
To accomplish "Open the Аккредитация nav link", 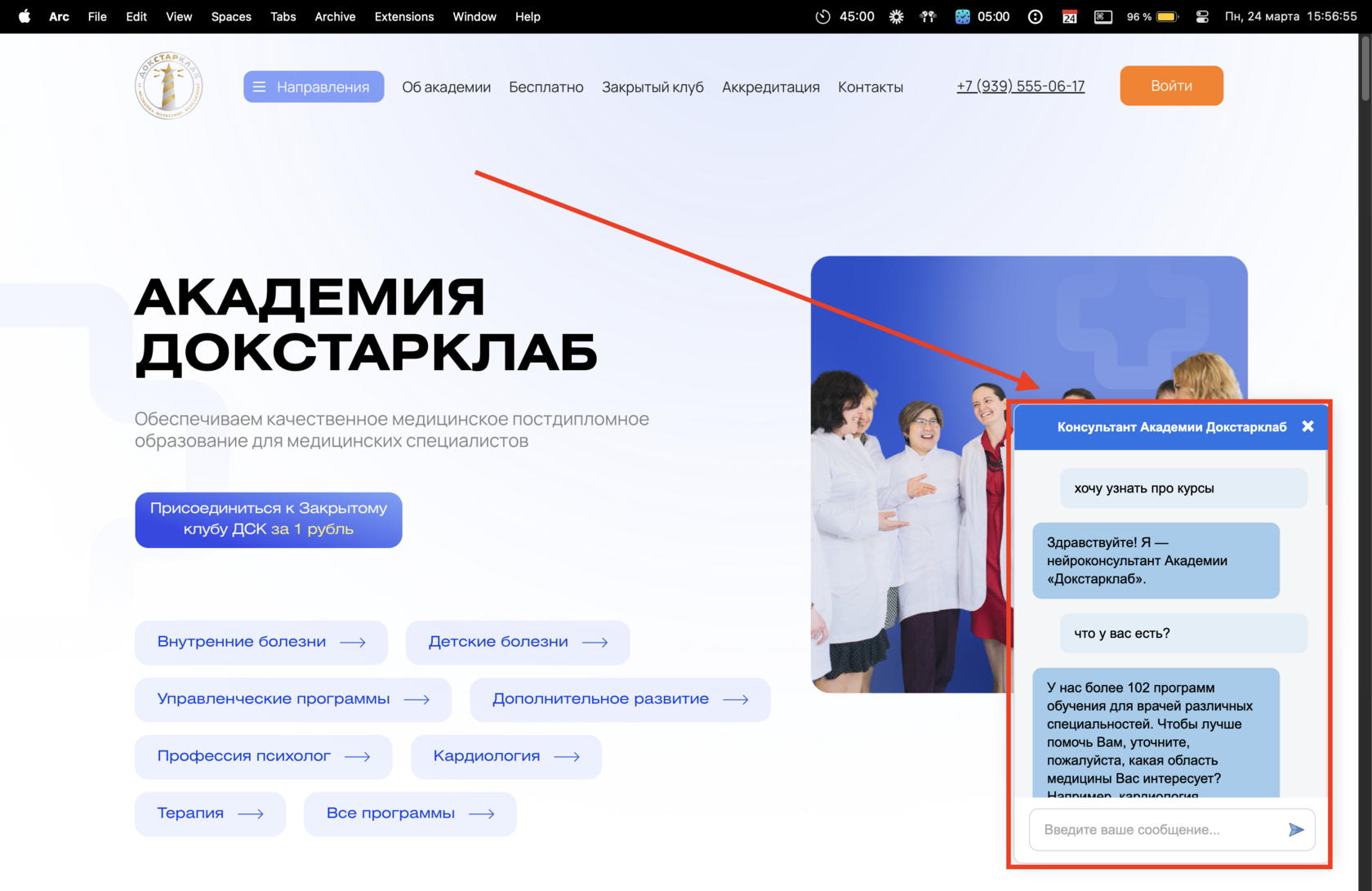I will coord(771,87).
